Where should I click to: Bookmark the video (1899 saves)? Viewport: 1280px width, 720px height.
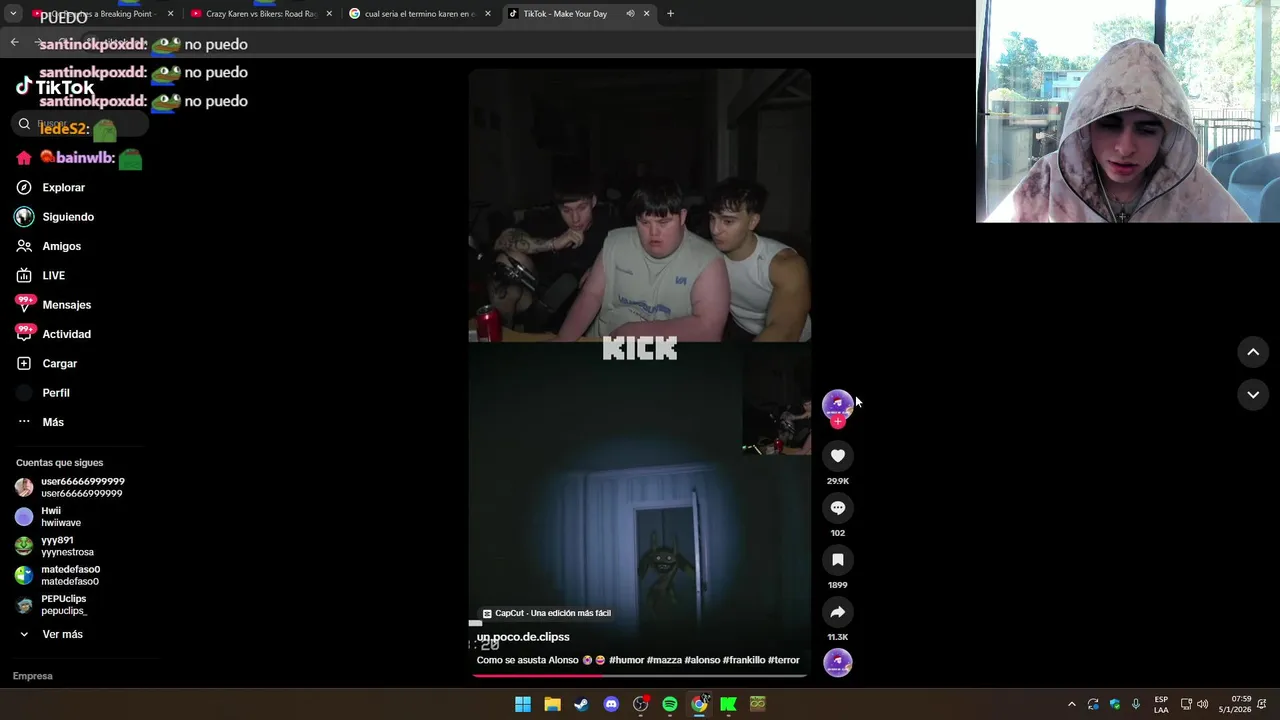pos(838,560)
